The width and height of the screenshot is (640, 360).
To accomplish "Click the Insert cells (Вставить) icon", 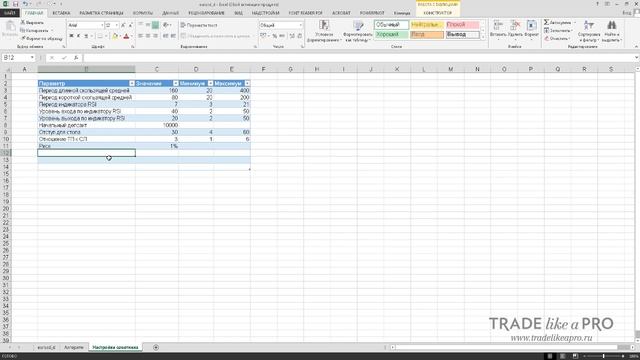I will pos(498,26).
